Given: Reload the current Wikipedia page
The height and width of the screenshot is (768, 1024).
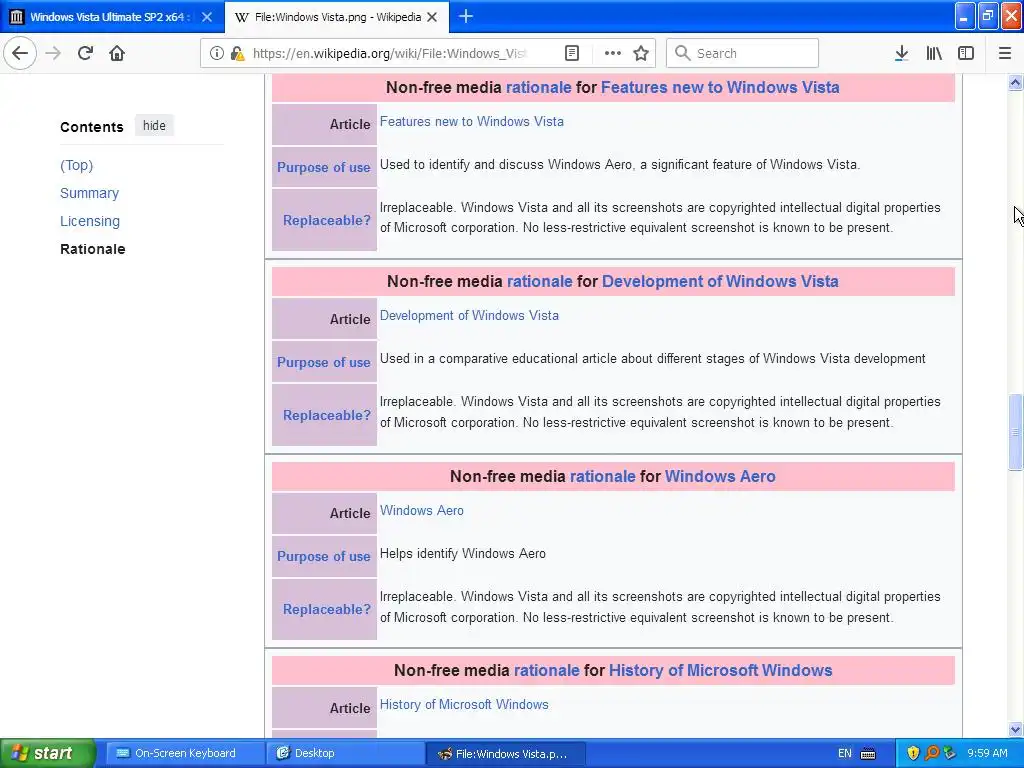Looking at the screenshot, I should click(85, 53).
